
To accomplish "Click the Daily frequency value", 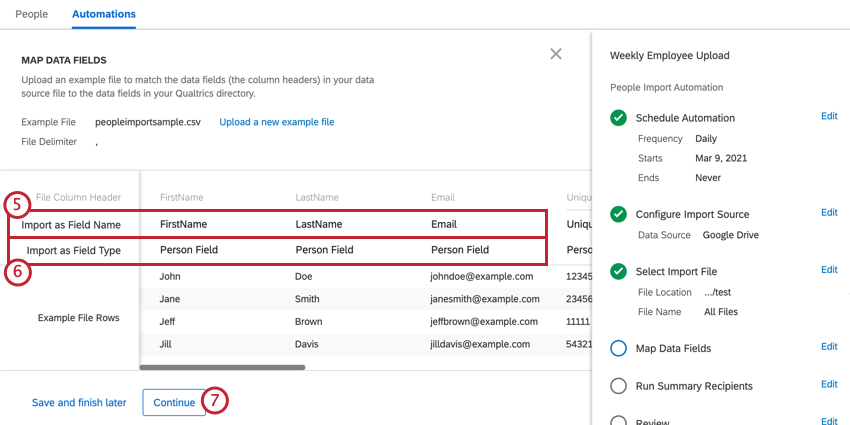I will point(706,139).
